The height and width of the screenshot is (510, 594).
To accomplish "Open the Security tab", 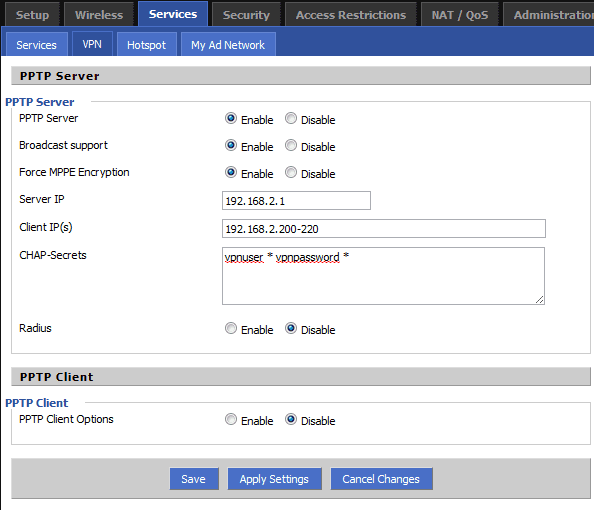I will [x=246, y=15].
